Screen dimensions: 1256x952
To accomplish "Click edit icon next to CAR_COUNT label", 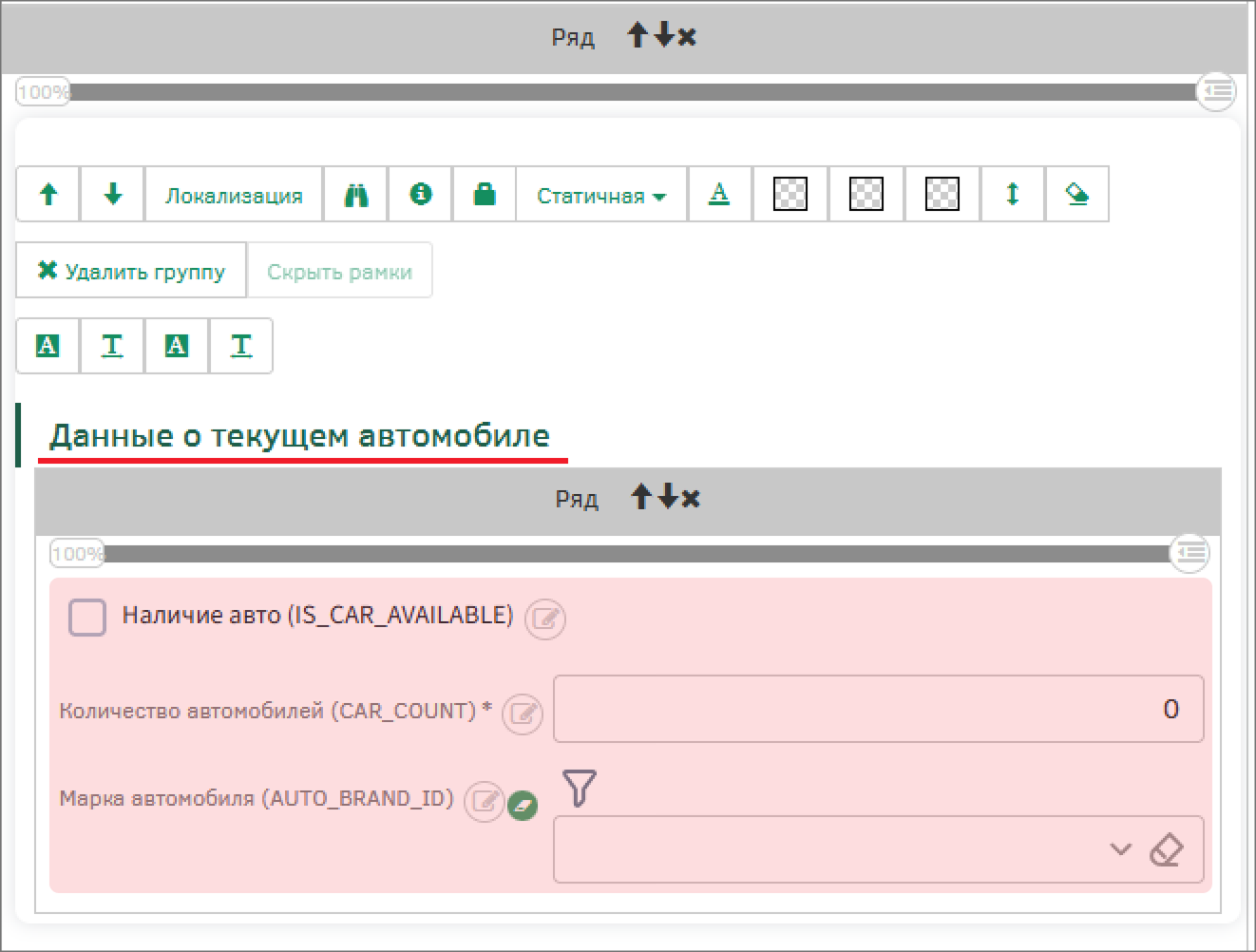I will (x=522, y=714).
